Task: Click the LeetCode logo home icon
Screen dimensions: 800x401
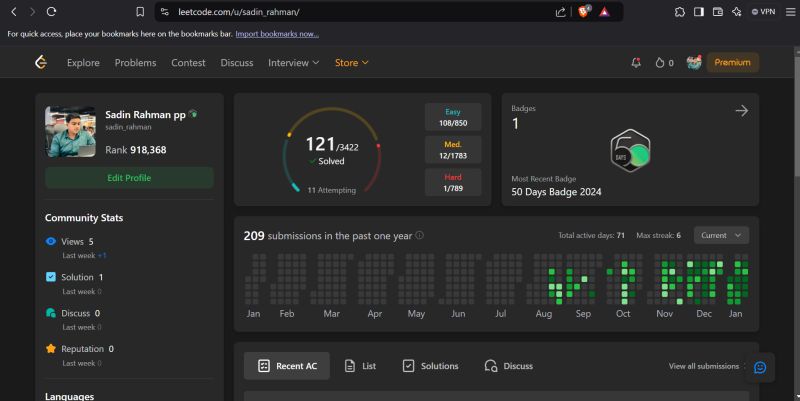Action: 41,62
